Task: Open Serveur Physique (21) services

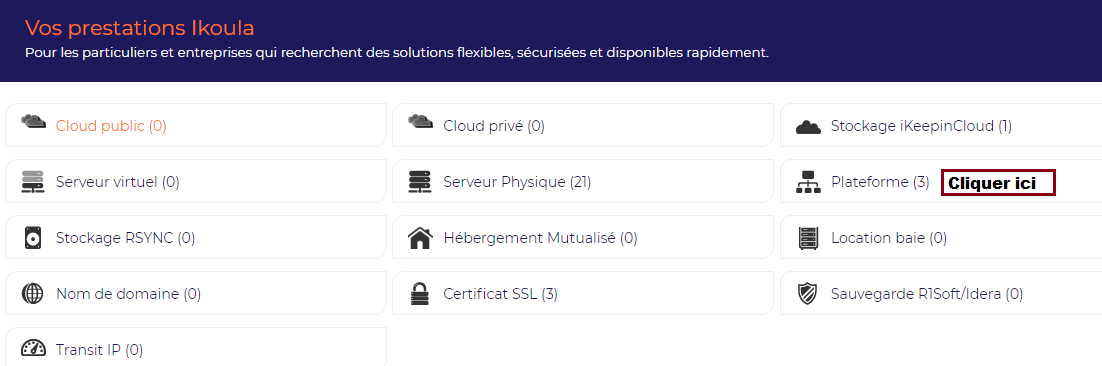Action: click(517, 182)
